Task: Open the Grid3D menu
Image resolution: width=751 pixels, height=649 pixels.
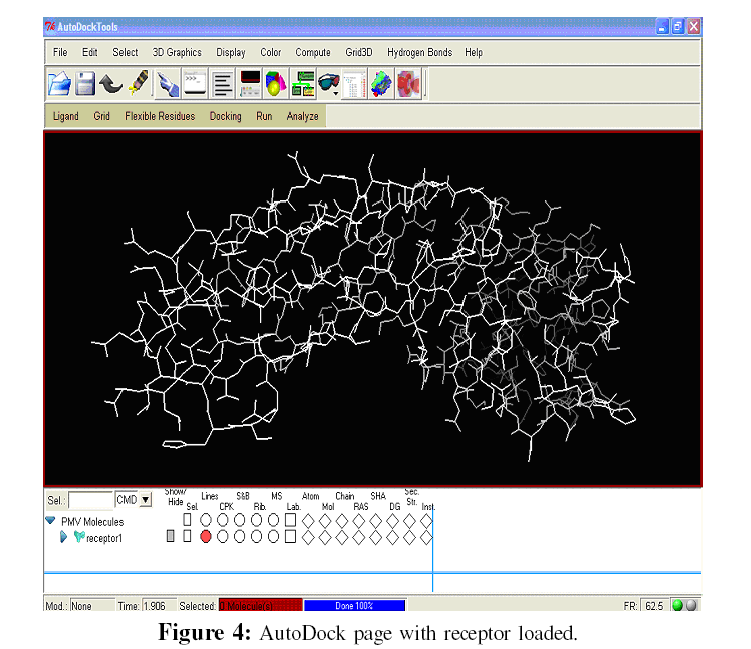Action: click(361, 52)
